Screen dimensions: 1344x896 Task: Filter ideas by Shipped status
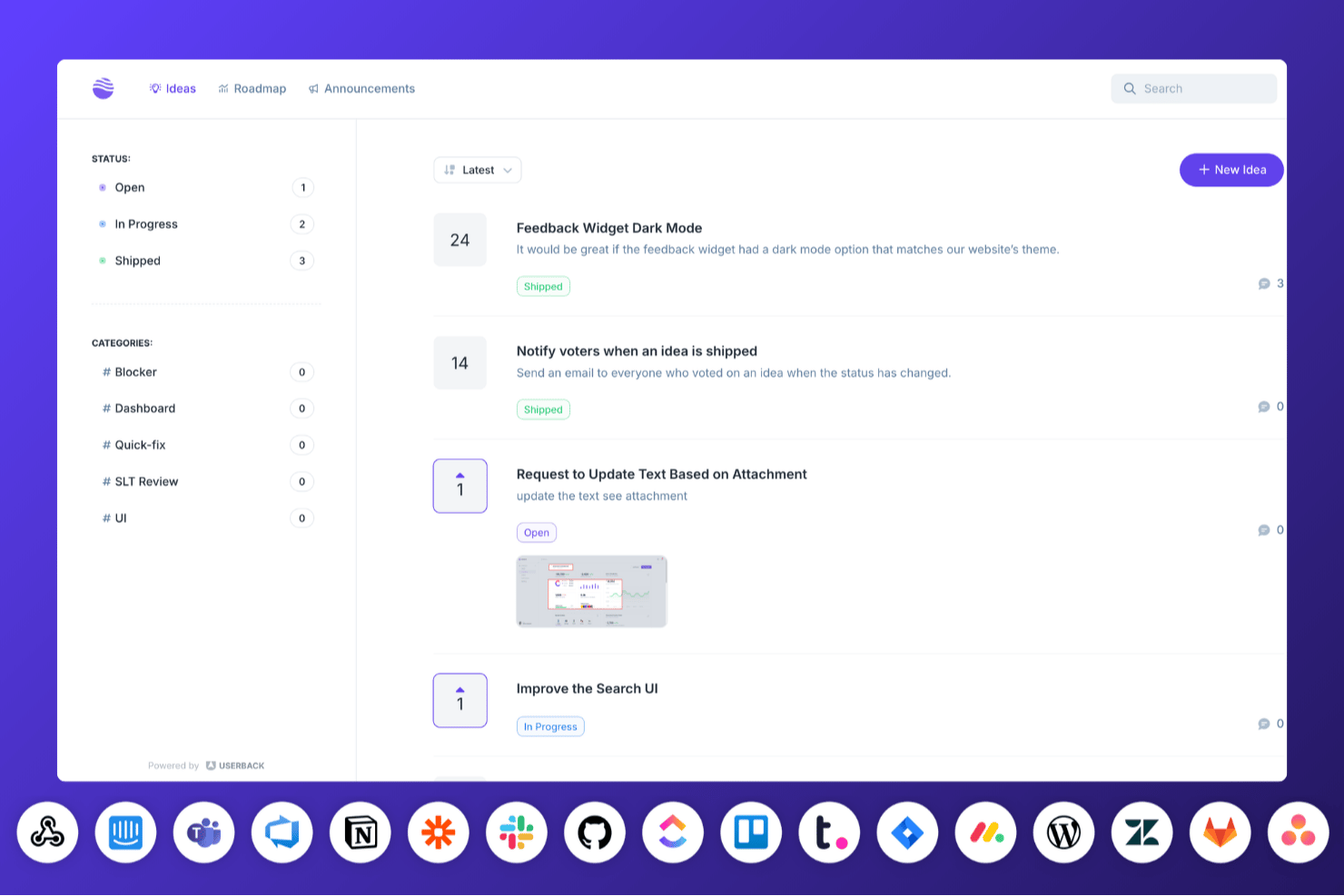click(x=206, y=261)
